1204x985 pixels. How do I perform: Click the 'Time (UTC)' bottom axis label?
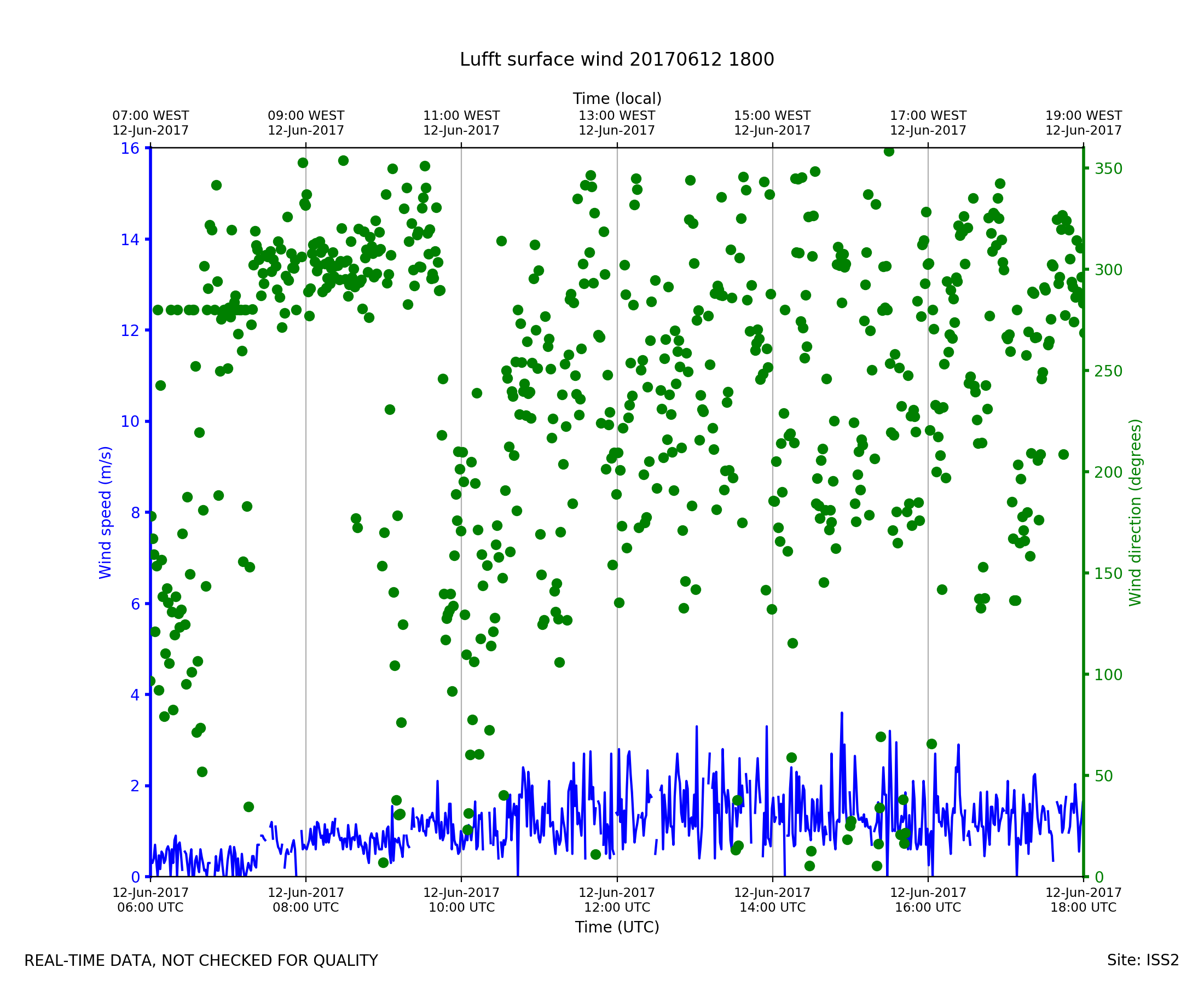pyautogui.click(x=617, y=927)
